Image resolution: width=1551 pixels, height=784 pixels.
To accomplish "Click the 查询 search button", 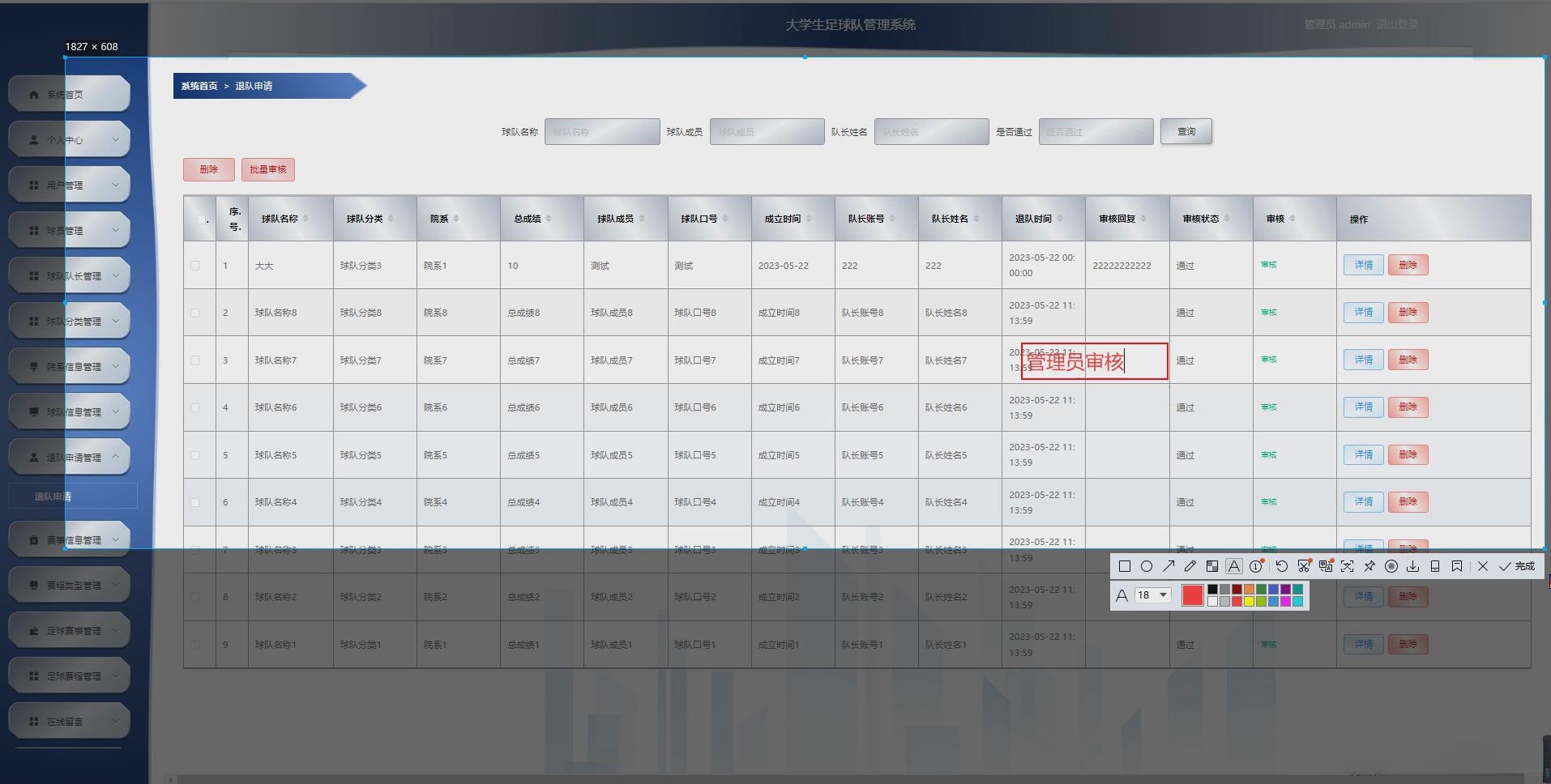I will coord(1186,131).
